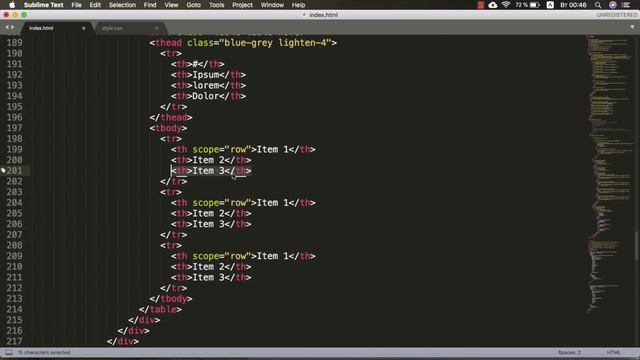This screenshot has width=640, height=360.
Task: Switch to the index.html tab
Action: [x=41, y=28]
